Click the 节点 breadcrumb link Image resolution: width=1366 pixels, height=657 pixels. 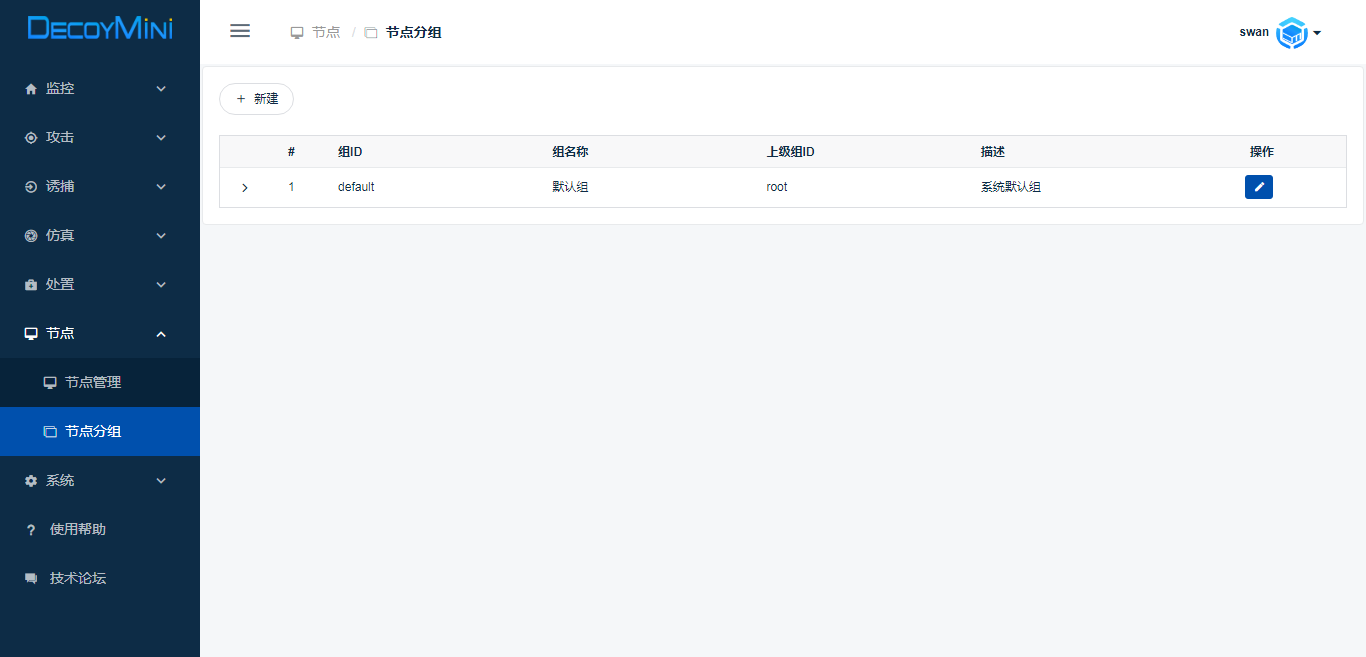tap(325, 32)
